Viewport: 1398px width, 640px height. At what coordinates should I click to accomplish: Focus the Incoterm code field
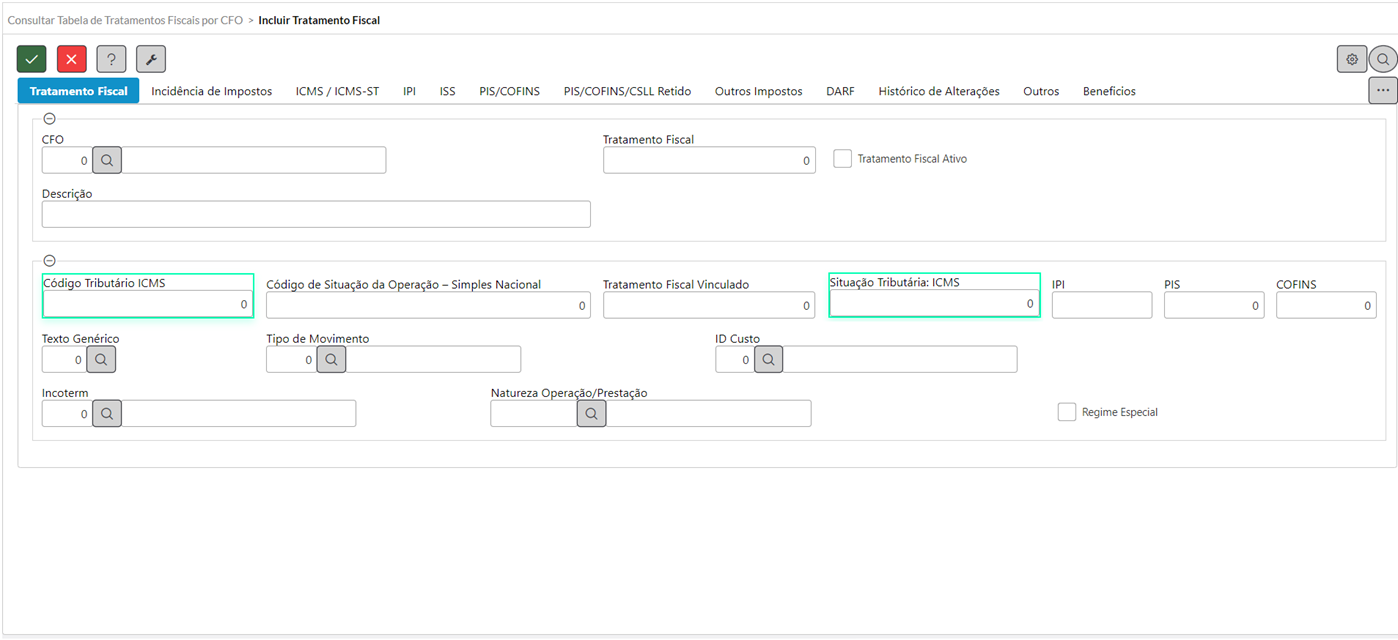pyautogui.click(x=67, y=413)
